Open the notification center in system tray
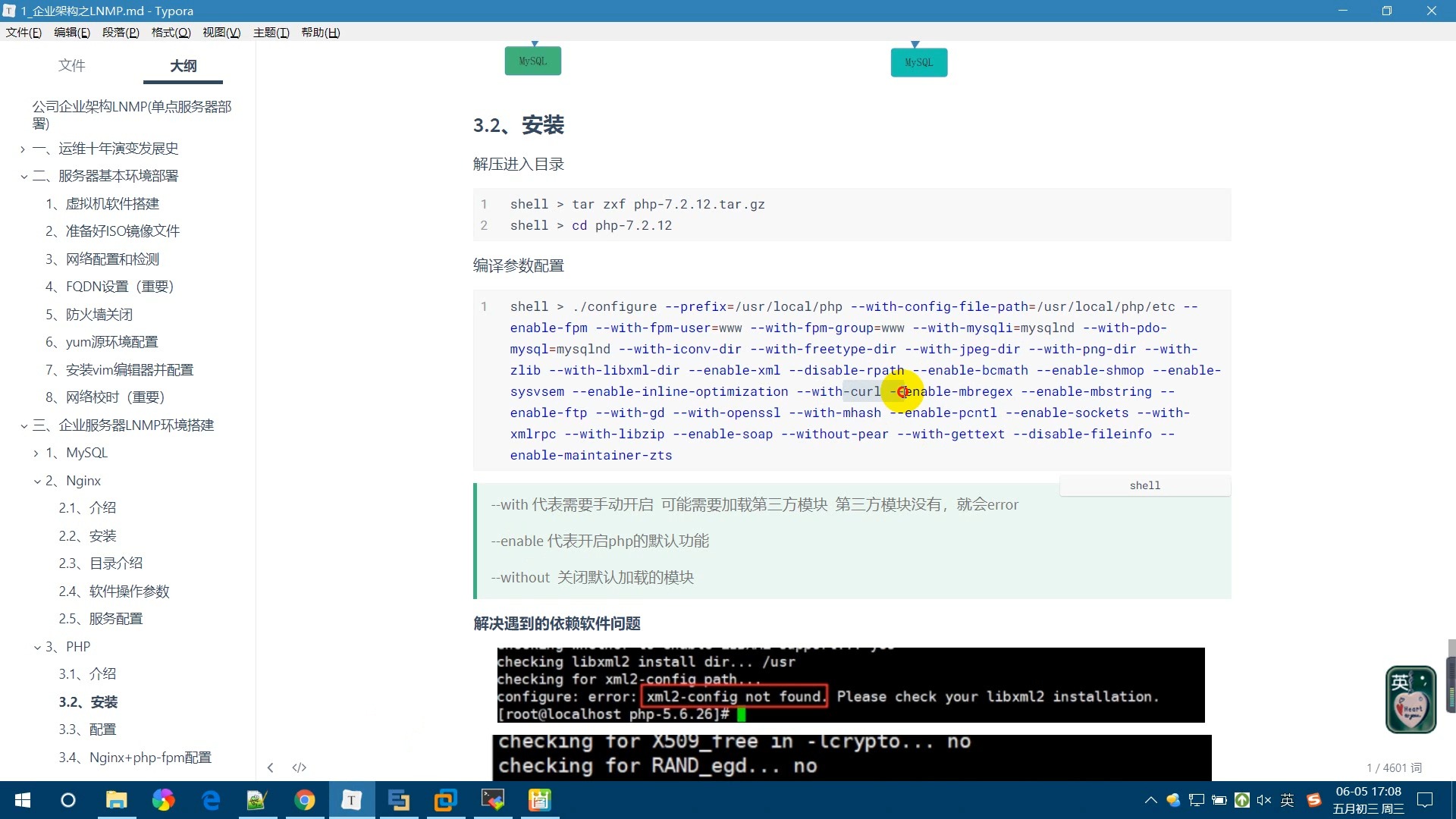Viewport: 1456px width, 819px height. (x=1425, y=800)
